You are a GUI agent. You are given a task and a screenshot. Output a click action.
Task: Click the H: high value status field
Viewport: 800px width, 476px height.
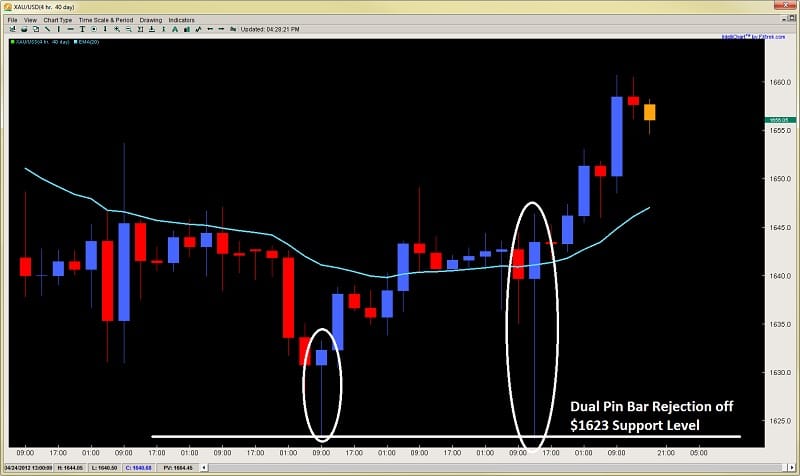[x=70, y=467]
